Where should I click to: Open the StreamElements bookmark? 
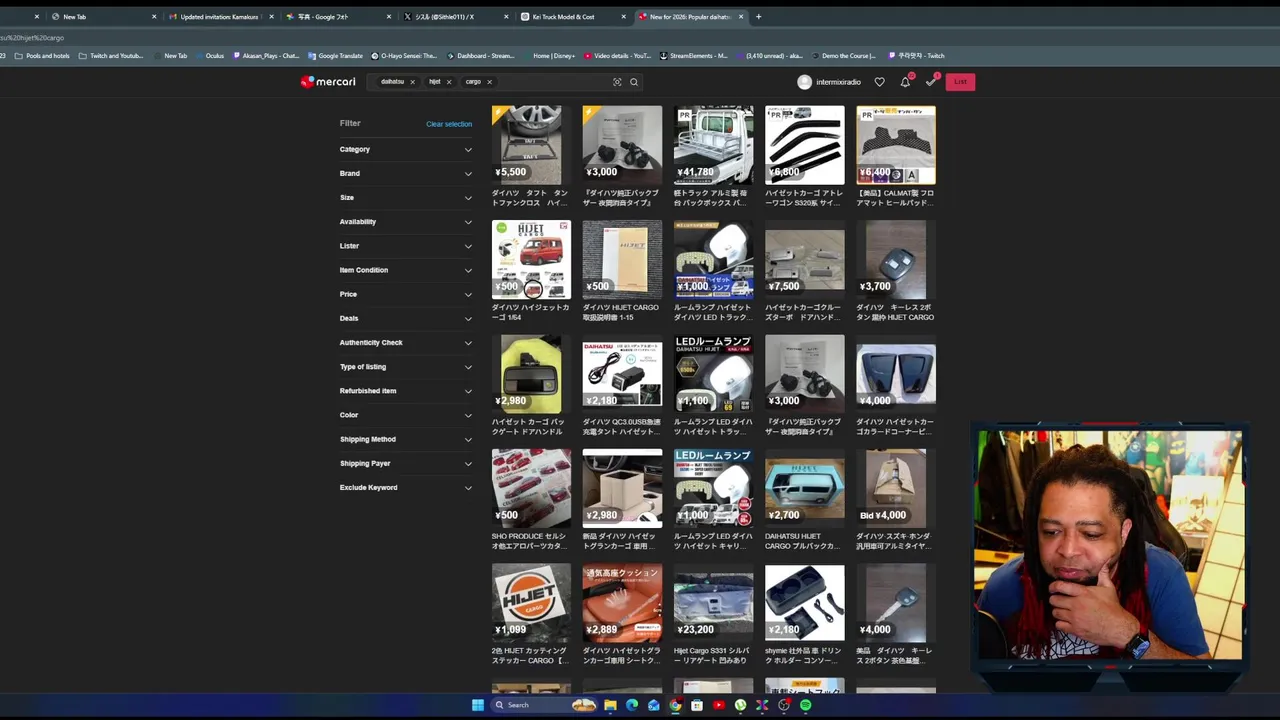[693, 56]
